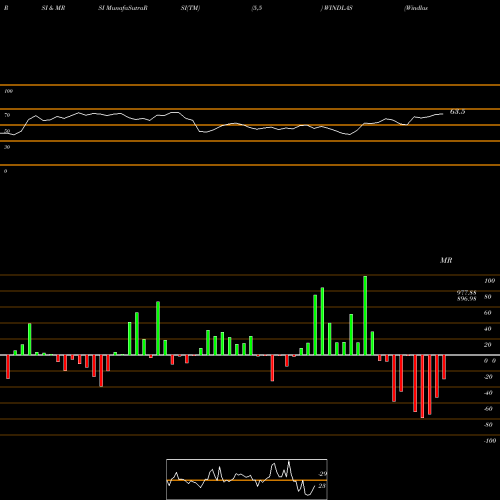Screen dimensions: 500x500
Task: Click the 'SI & MR' header label
Action: 53,8
